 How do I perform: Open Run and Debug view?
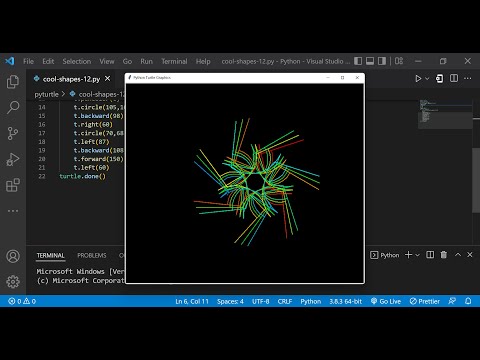click(13, 159)
